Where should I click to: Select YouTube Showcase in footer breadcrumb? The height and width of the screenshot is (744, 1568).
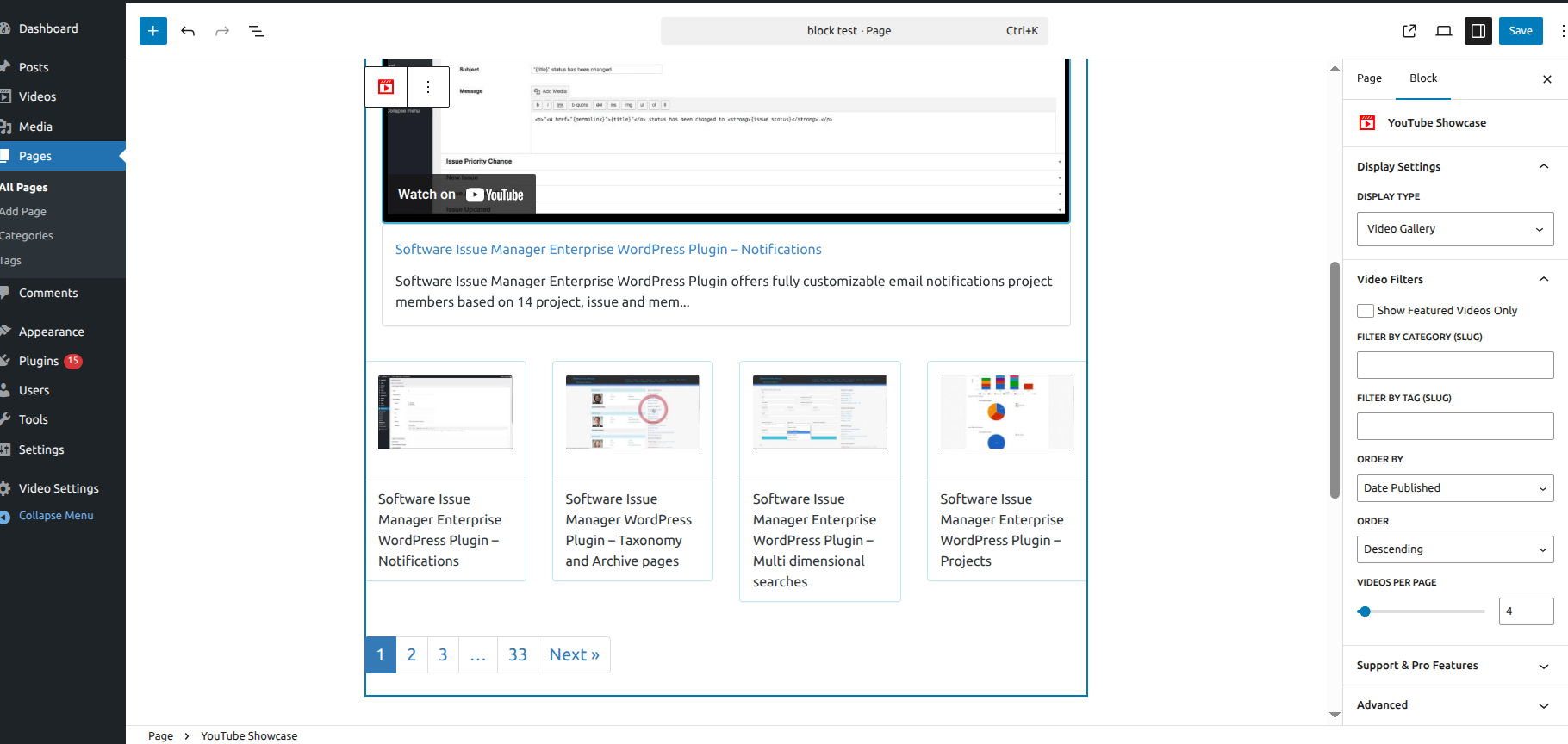coord(249,736)
